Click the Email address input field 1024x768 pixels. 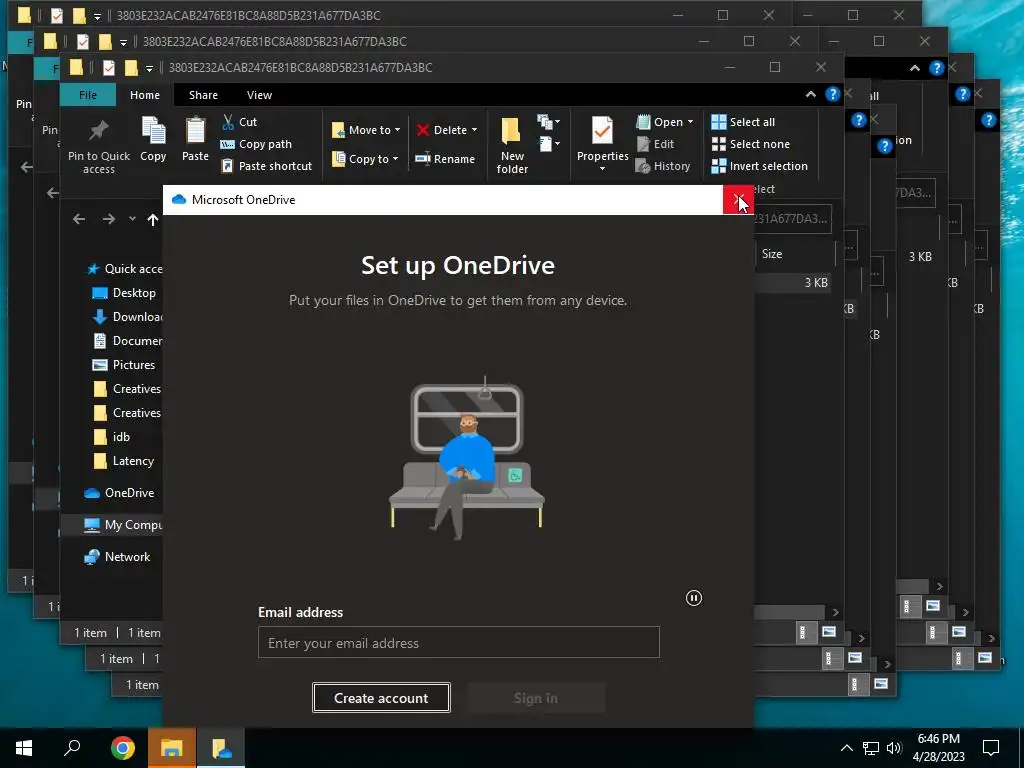click(458, 643)
